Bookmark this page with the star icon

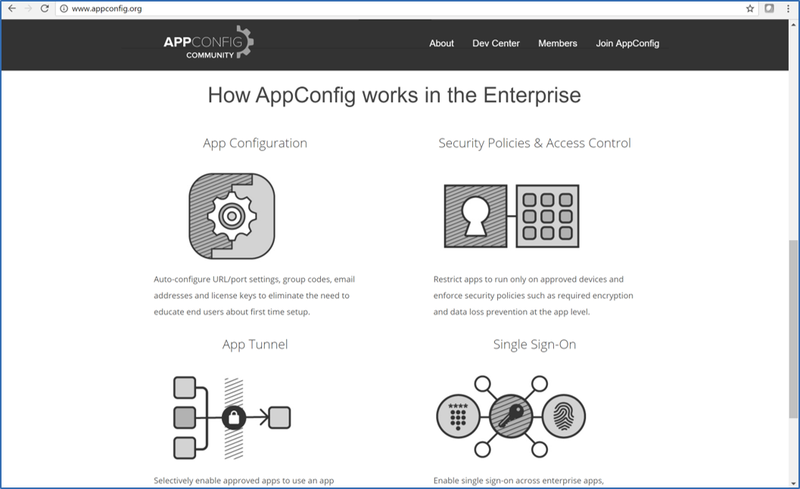pos(750,8)
